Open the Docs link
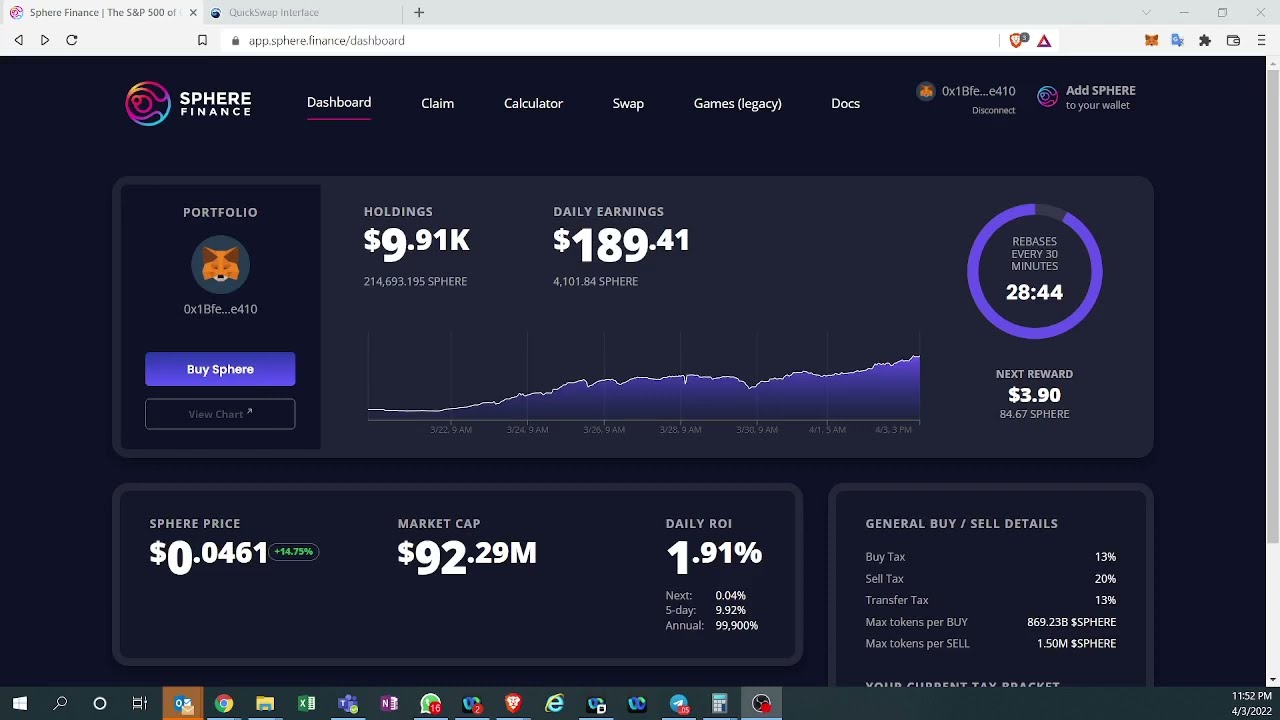 pos(845,103)
